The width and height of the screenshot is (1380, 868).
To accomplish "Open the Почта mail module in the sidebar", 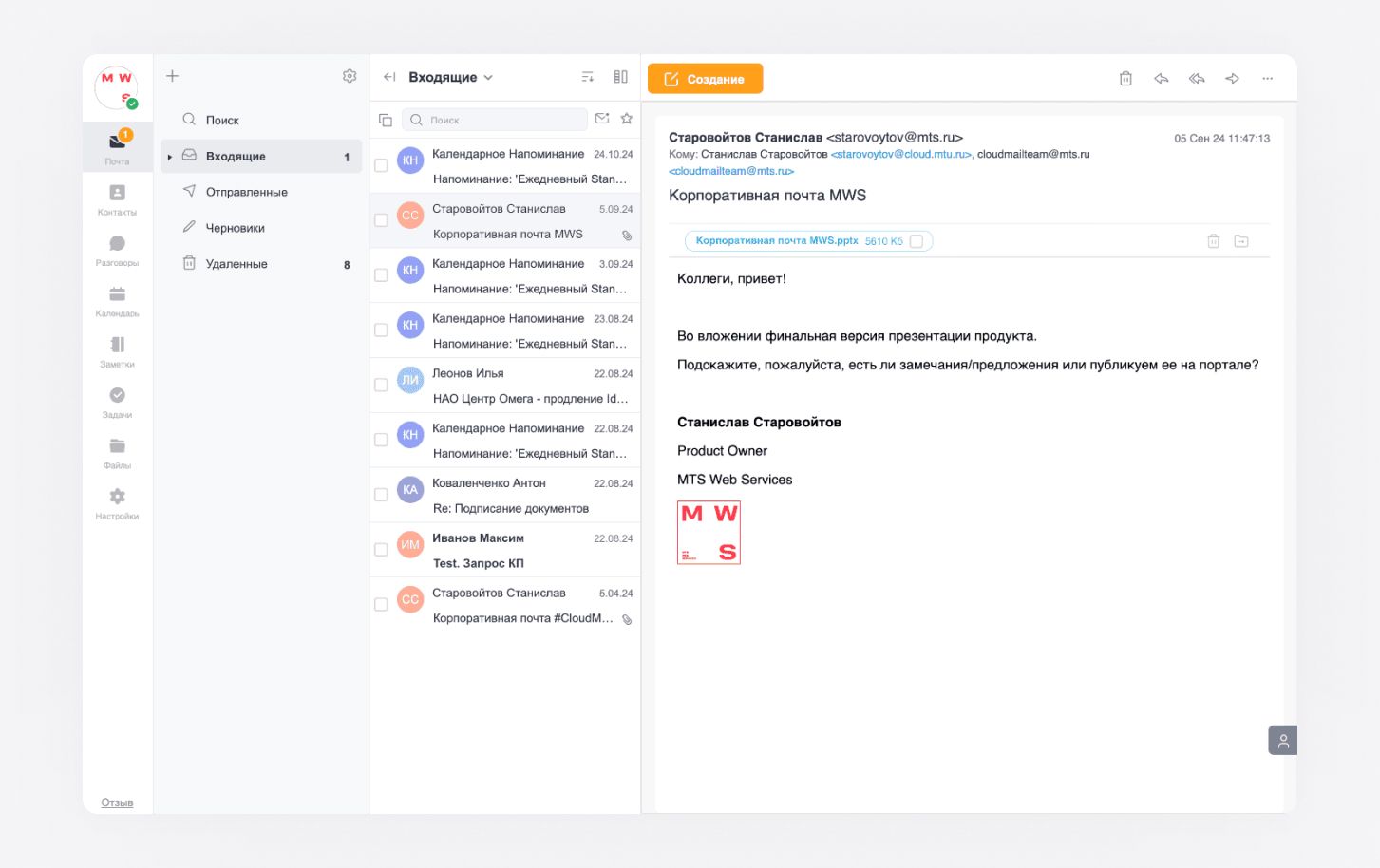I will (117, 147).
